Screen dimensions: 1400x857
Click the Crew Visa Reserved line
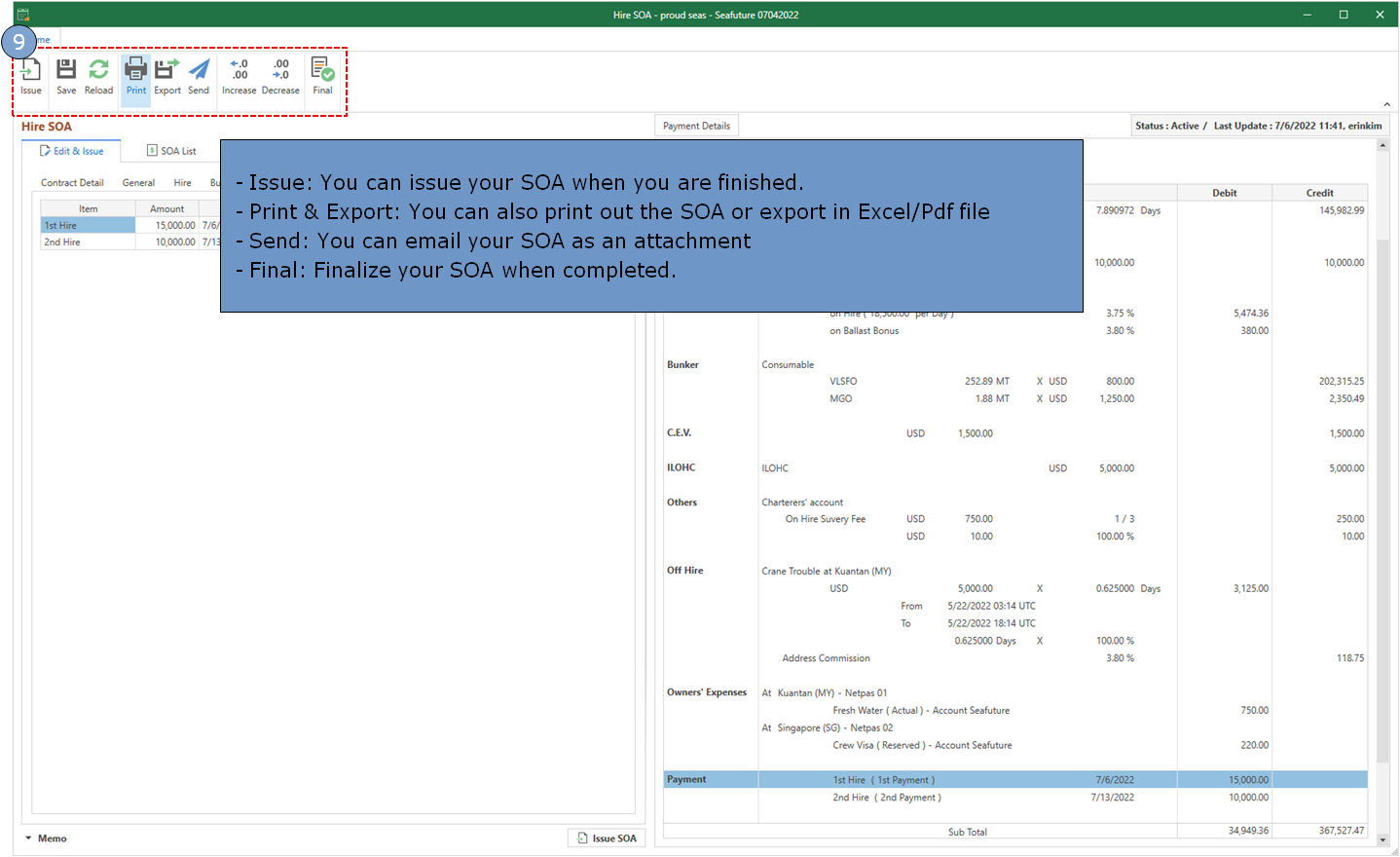[x=922, y=746]
